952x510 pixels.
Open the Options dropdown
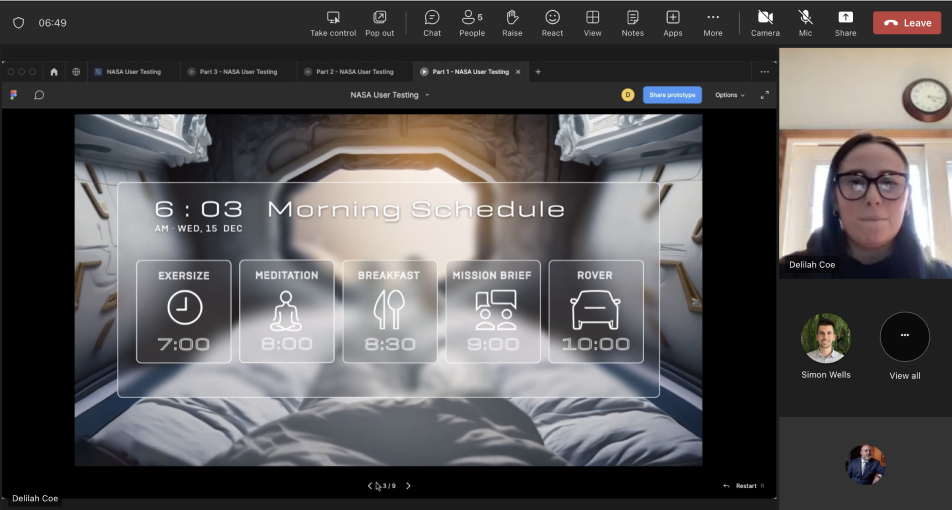(x=729, y=95)
